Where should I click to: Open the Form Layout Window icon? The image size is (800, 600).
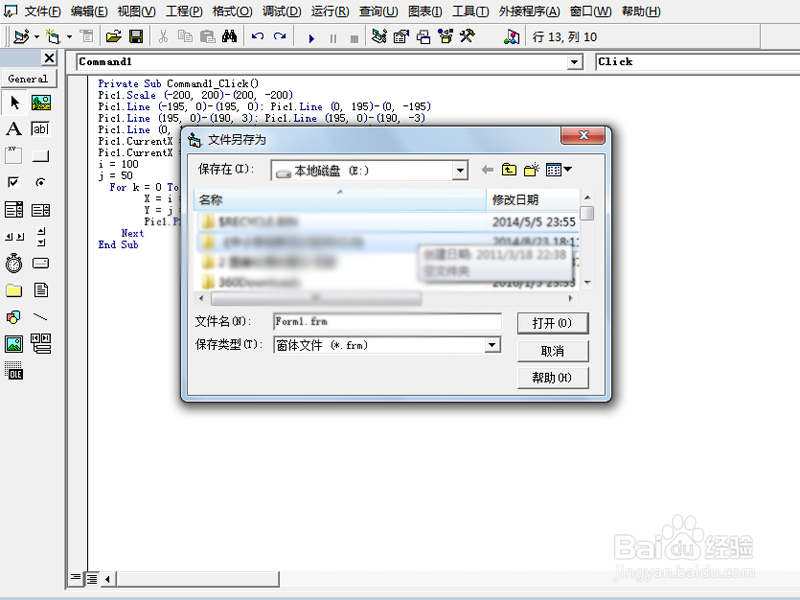[423, 37]
